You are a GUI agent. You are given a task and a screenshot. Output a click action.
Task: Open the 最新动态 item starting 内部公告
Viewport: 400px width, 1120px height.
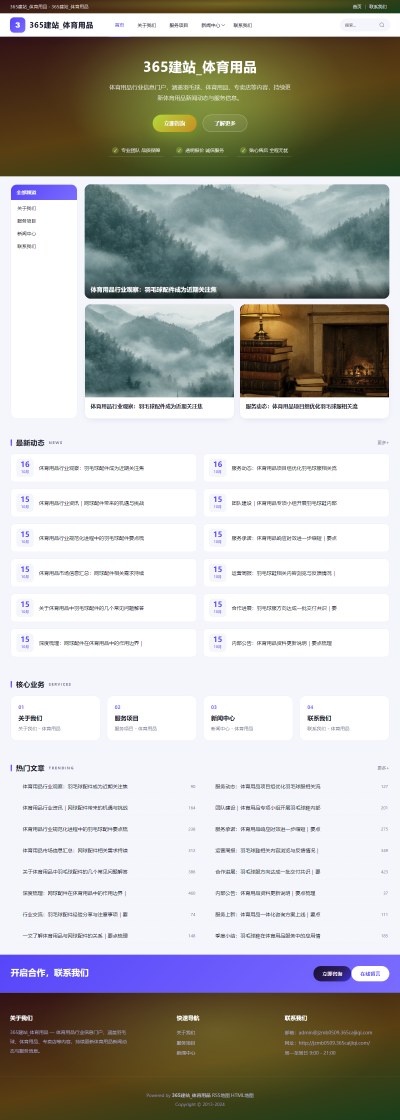(x=296, y=643)
